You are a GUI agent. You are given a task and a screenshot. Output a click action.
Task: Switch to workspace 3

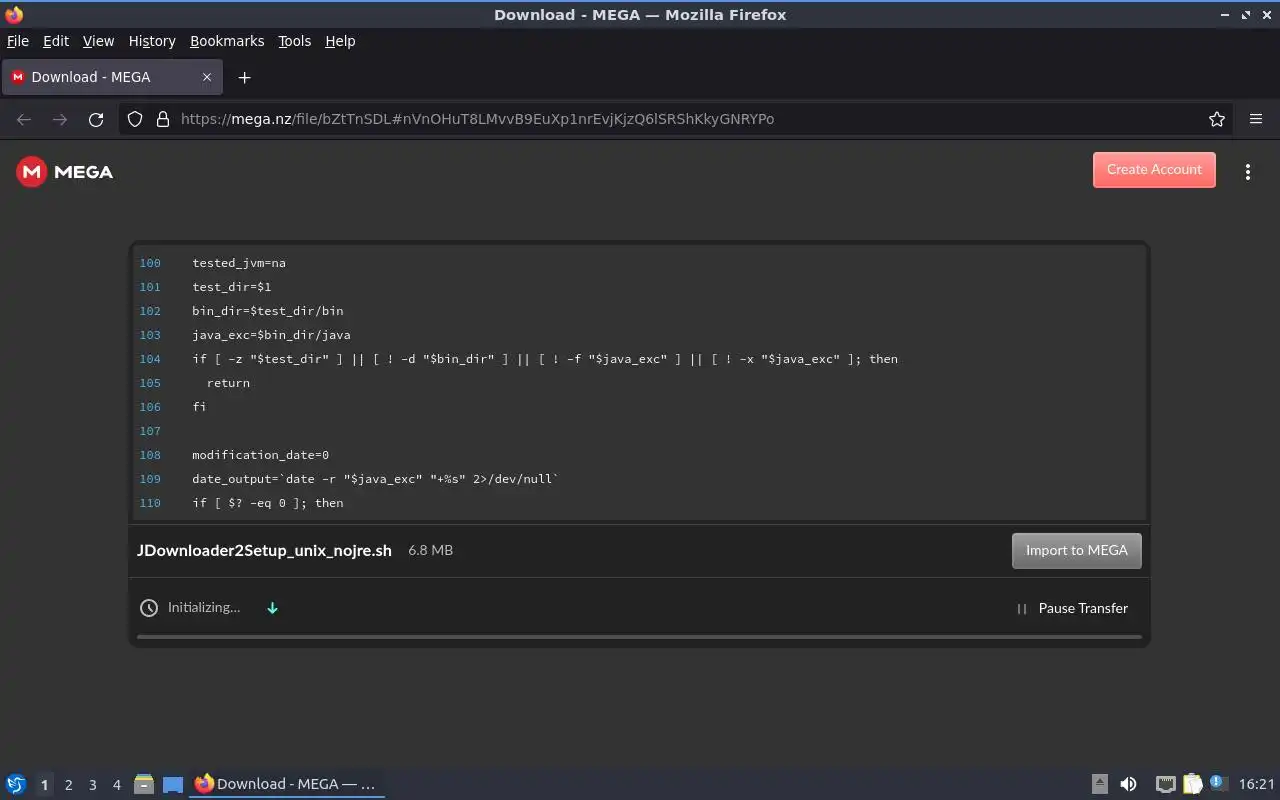[x=92, y=785]
